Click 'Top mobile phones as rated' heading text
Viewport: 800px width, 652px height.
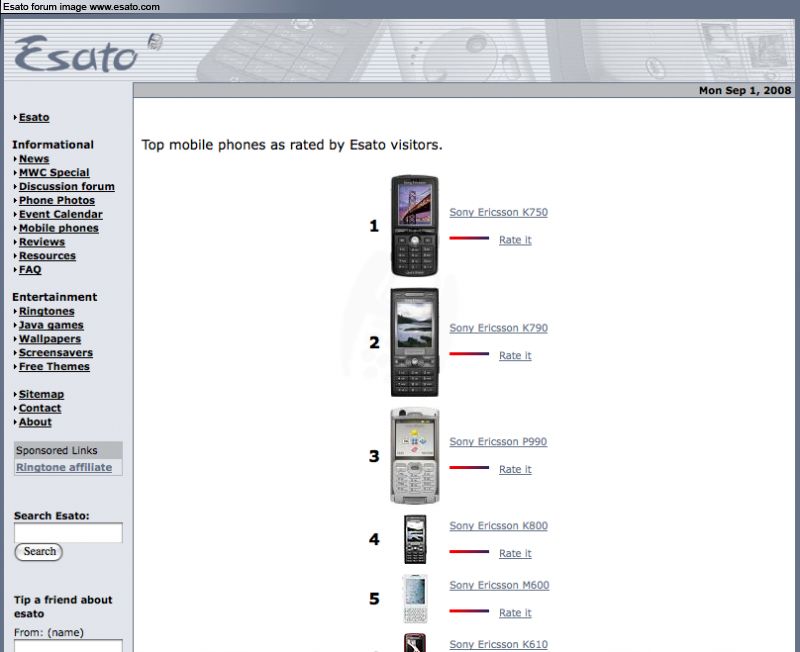click(292, 145)
